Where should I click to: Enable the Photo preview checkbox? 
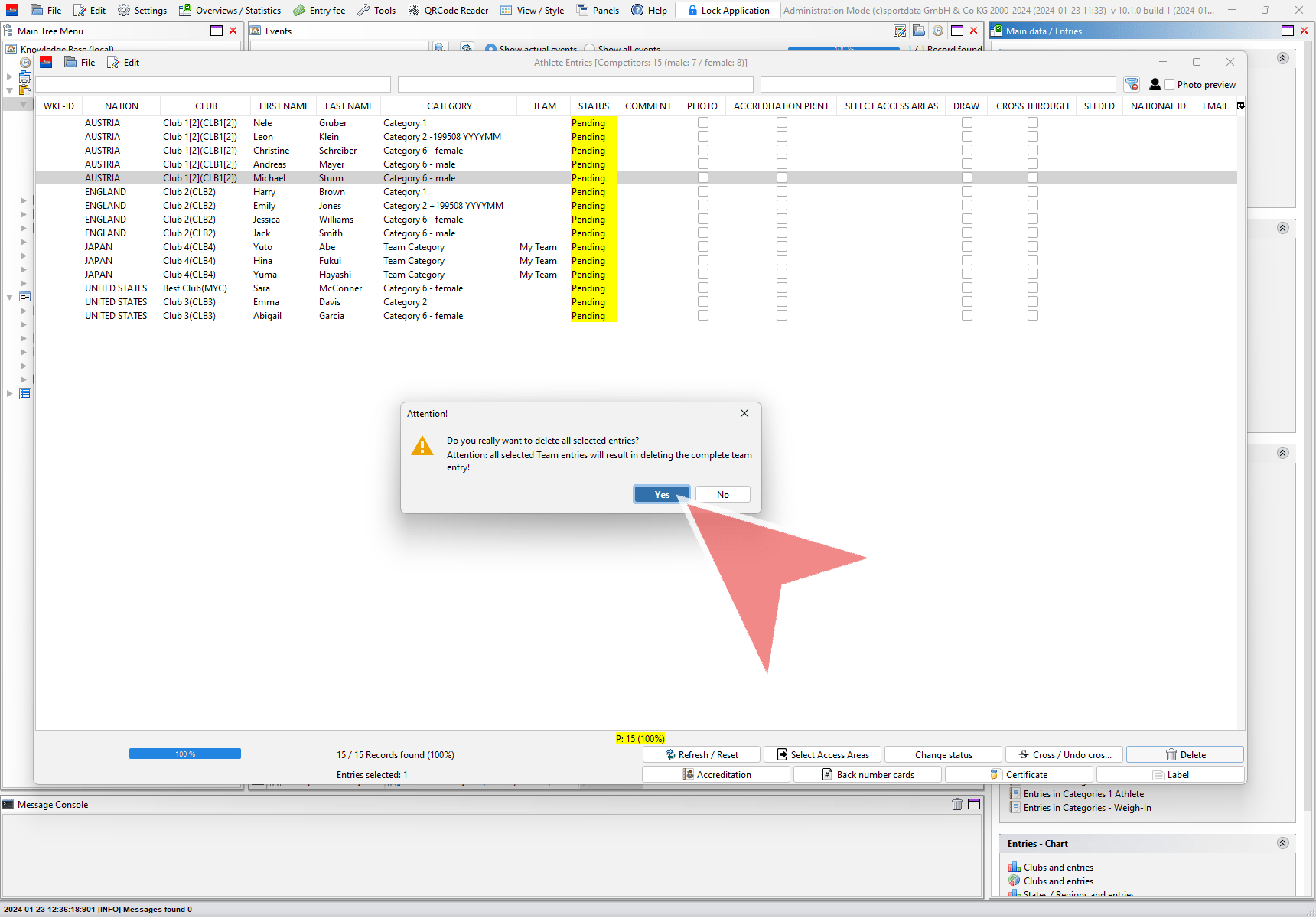pos(1169,85)
